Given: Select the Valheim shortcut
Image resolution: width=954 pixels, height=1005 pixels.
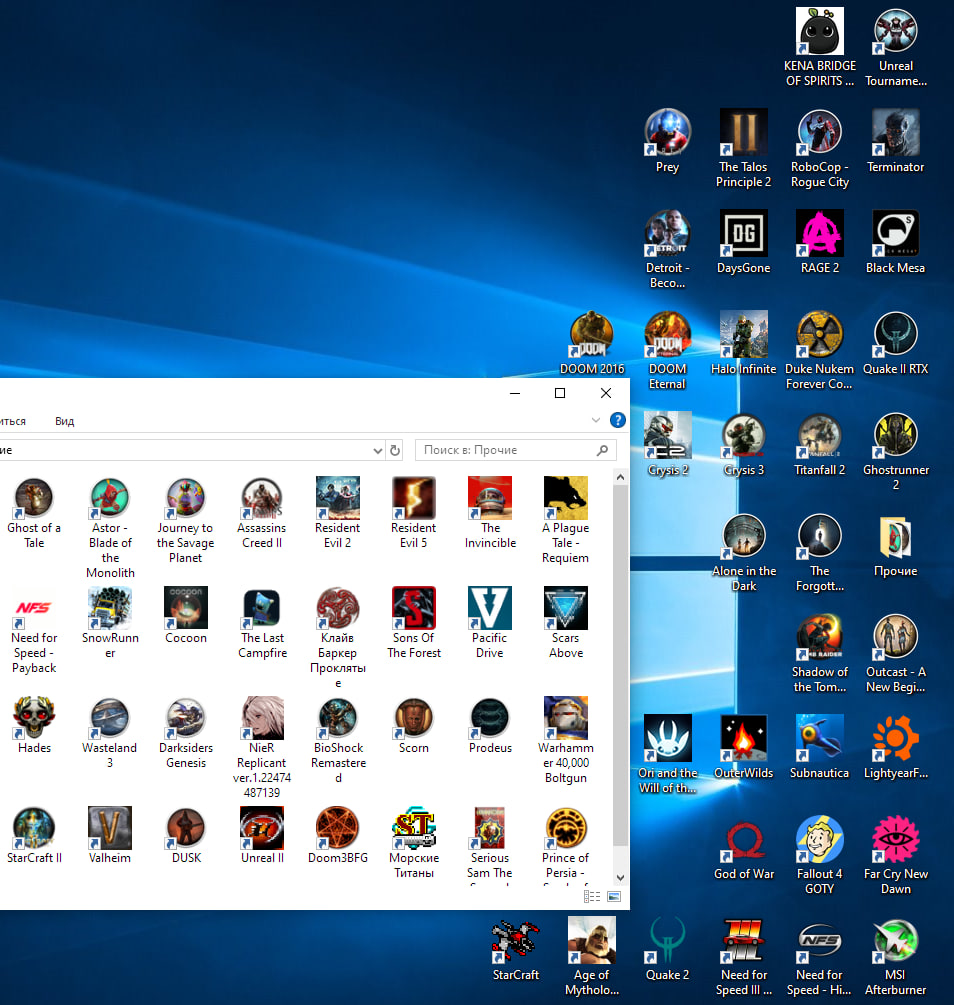Looking at the screenshot, I should pyautogui.click(x=110, y=828).
